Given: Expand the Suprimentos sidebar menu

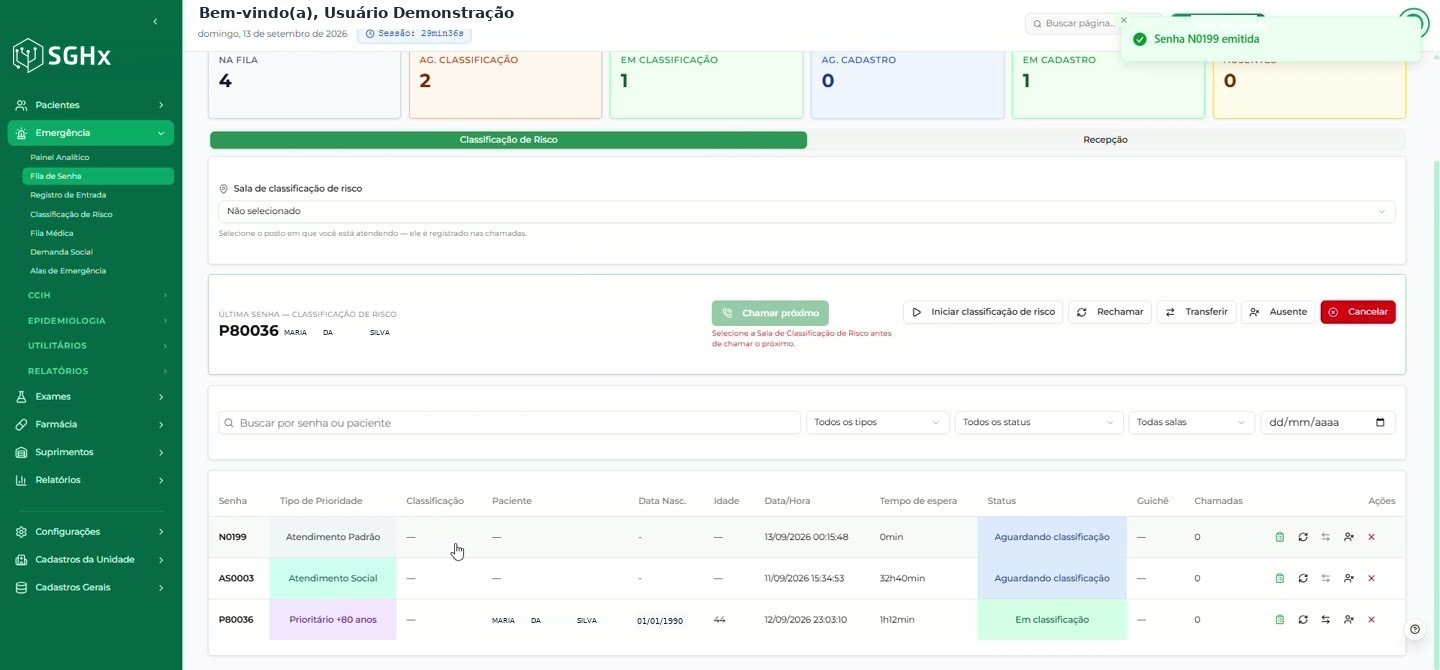Looking at the screenshot, I should coord(90,452).
